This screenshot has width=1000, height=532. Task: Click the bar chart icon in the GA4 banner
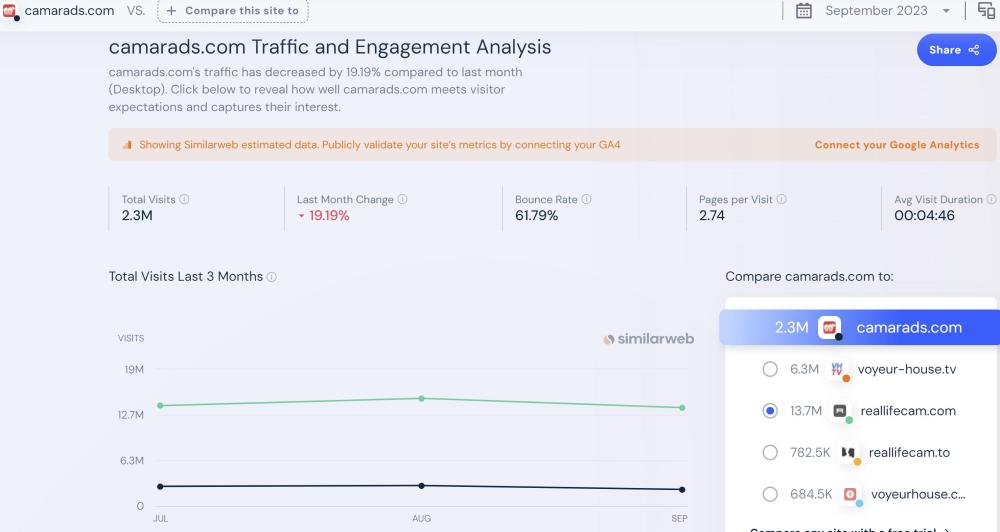(127, 145)
